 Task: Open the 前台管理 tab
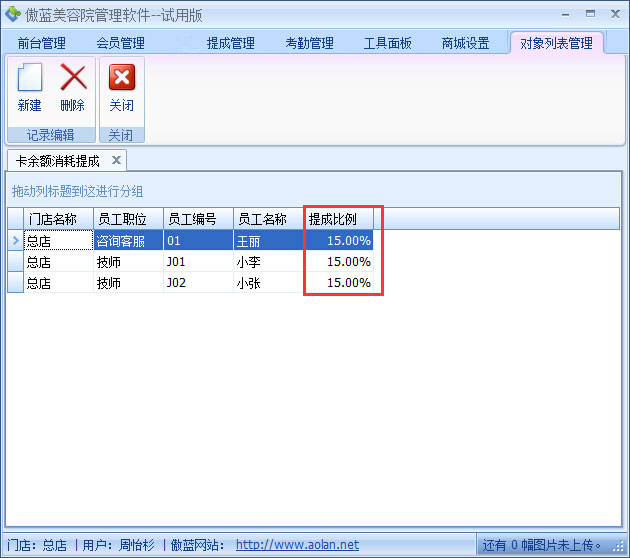[x=41, y=43]
